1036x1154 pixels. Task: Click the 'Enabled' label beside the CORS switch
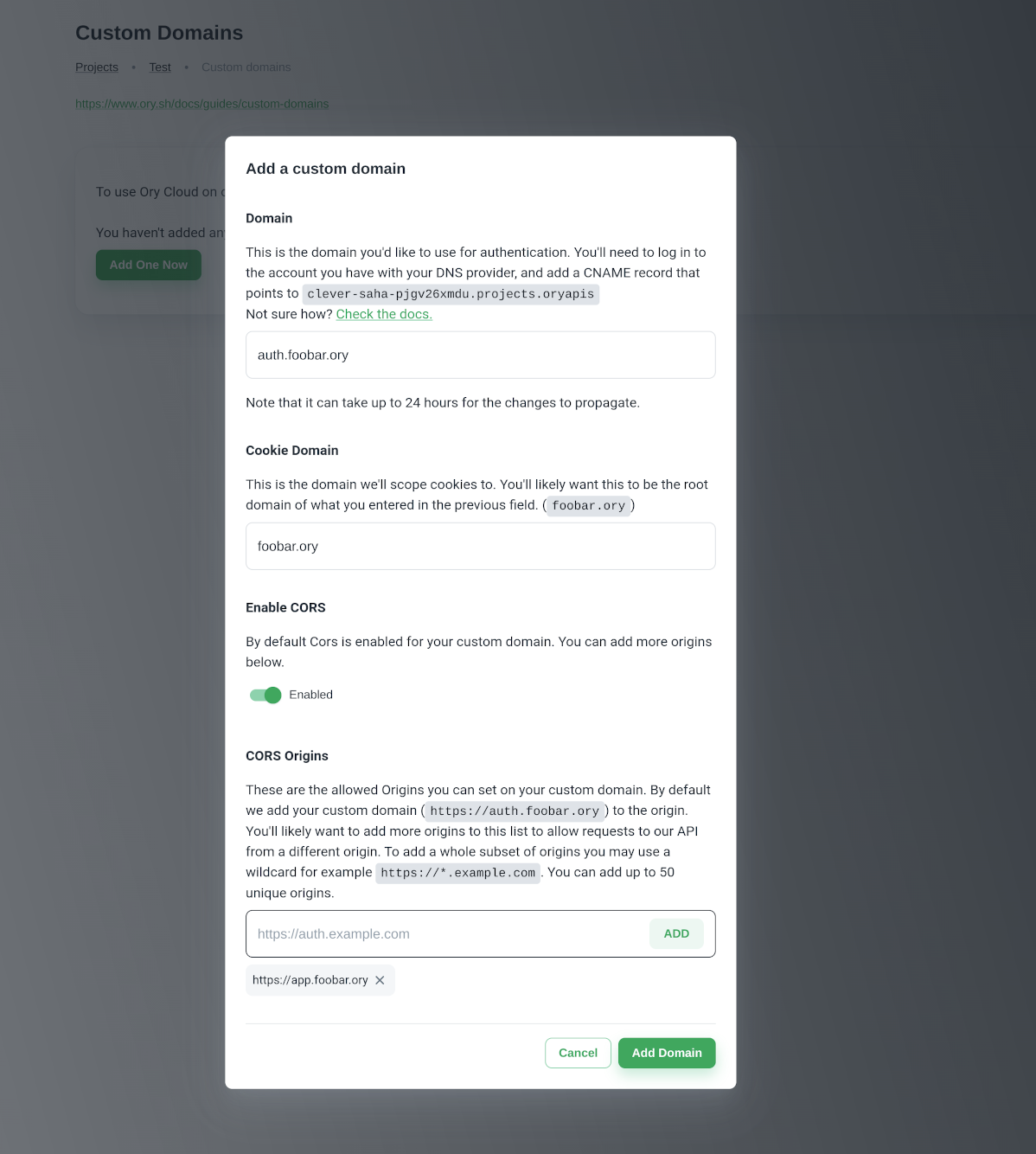310,695
